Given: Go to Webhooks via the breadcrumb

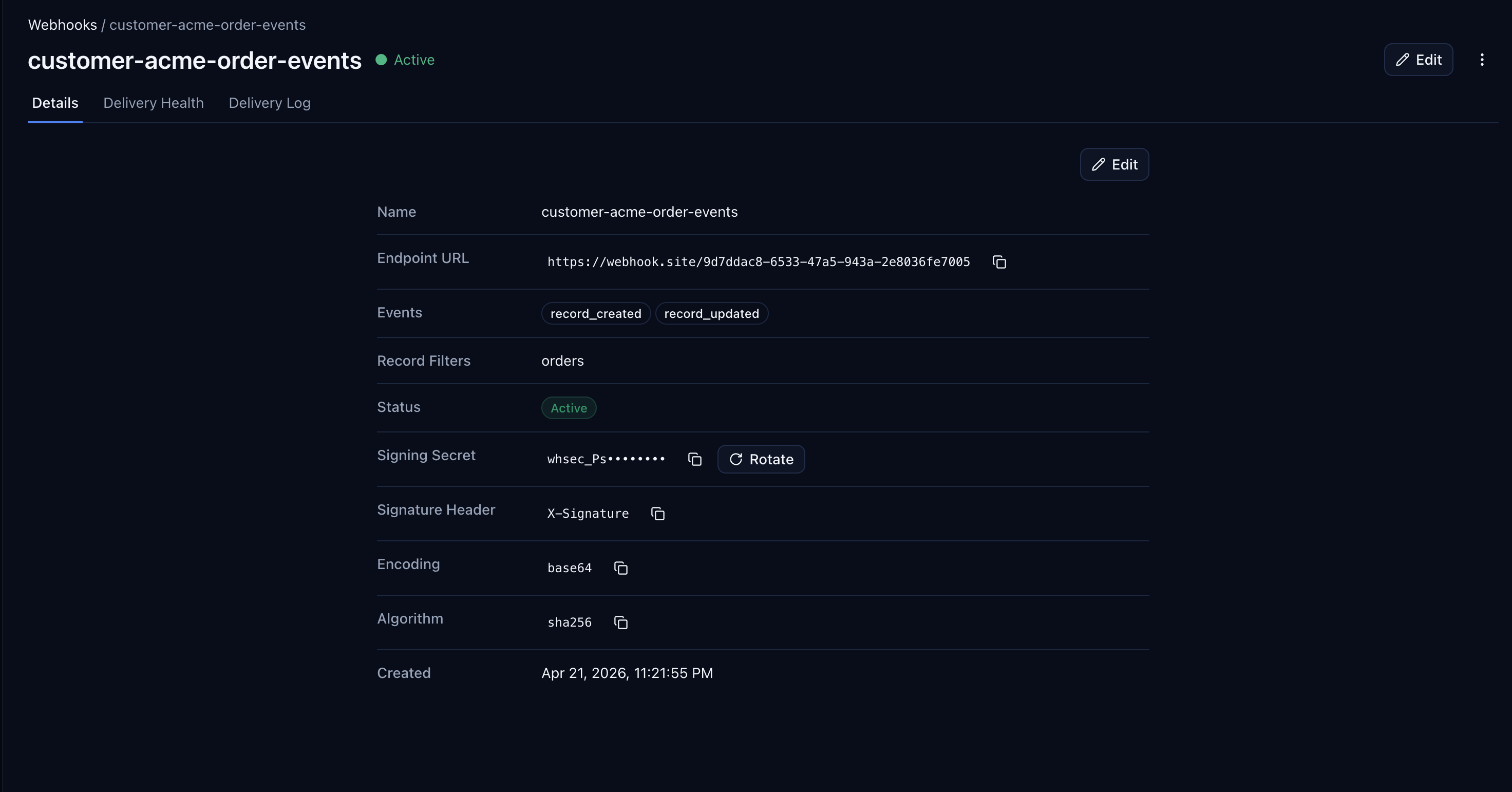Looking at the screenshot, I should point(62,25).
